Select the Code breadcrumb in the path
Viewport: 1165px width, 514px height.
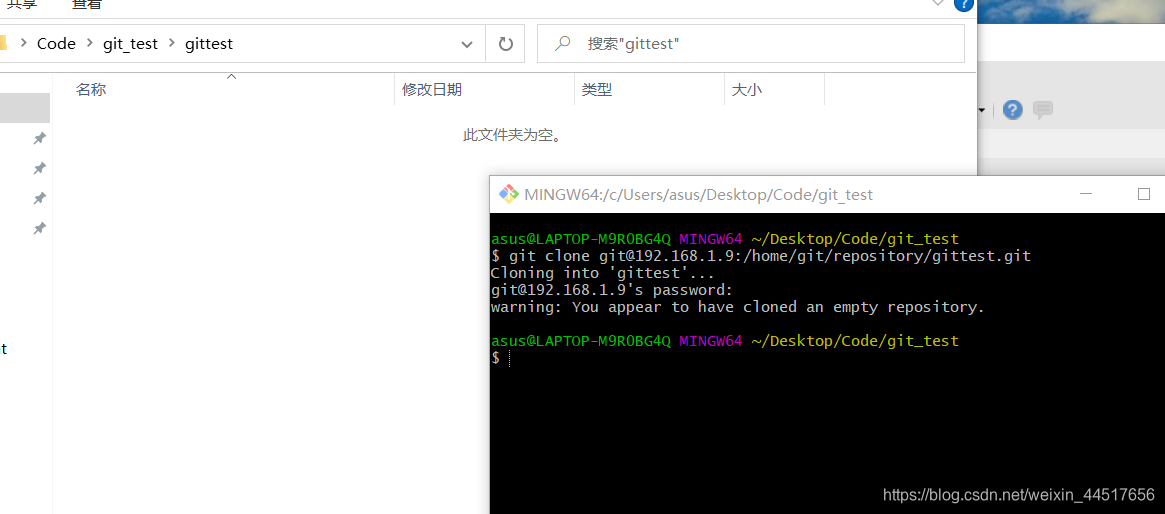[x=56, y=44]
